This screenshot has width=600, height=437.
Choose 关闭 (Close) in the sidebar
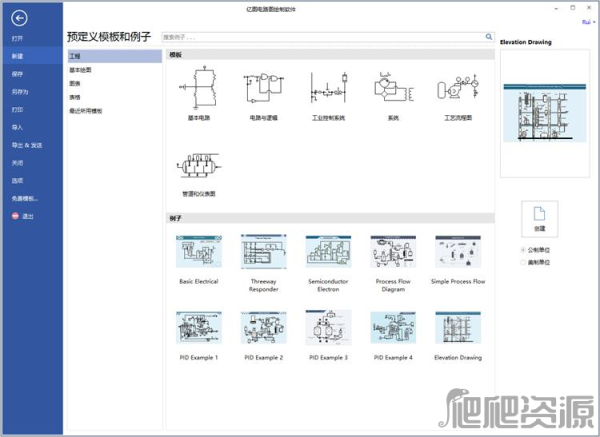point(17,163)
